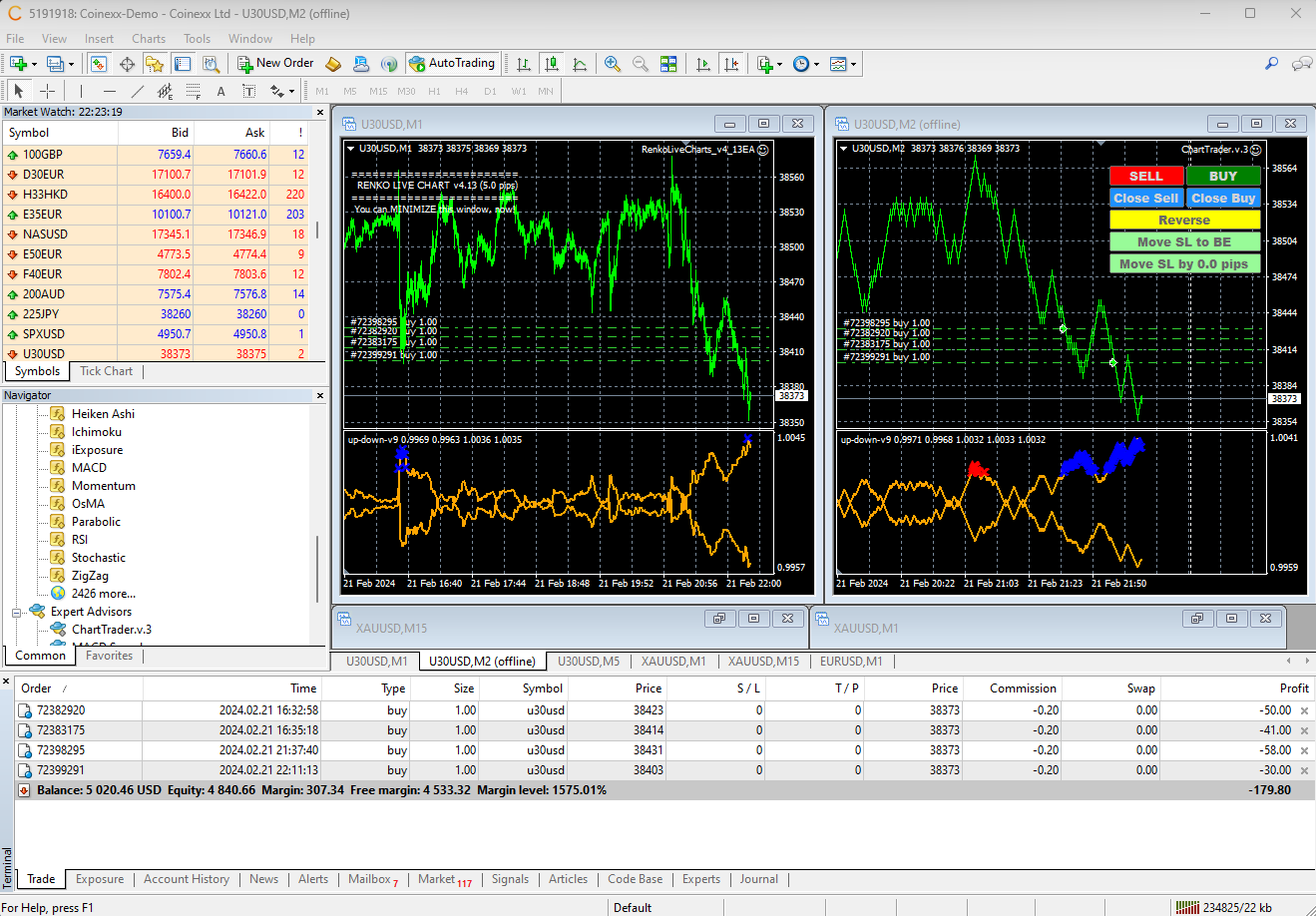Open the MetaQuotes Language Editor icon
Image resolution: width=1316 pixels, height=916 pixels.
pos(333,64)
